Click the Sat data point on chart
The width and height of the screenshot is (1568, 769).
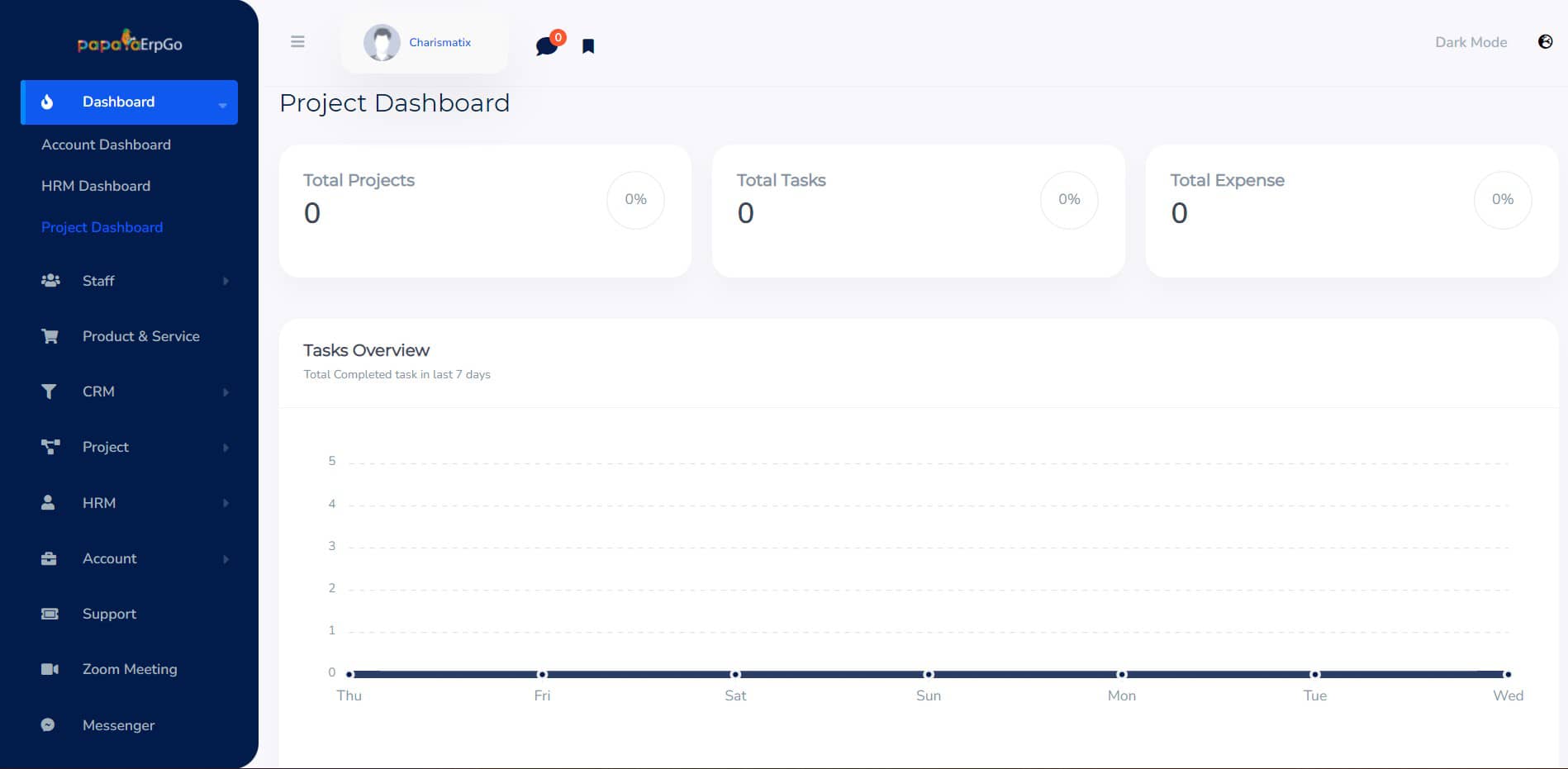click(735, 674)
